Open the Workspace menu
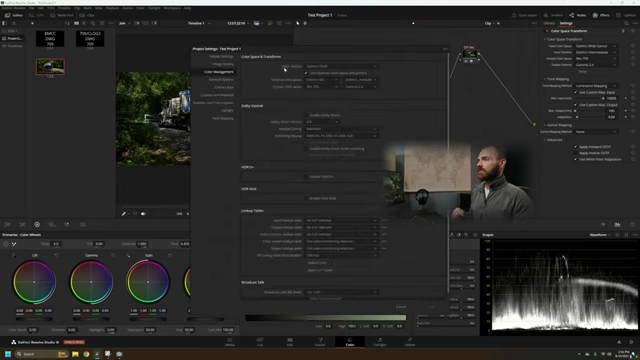Viewport: 640px width, 360px height. pyautogui.click(x=172, y=8)
